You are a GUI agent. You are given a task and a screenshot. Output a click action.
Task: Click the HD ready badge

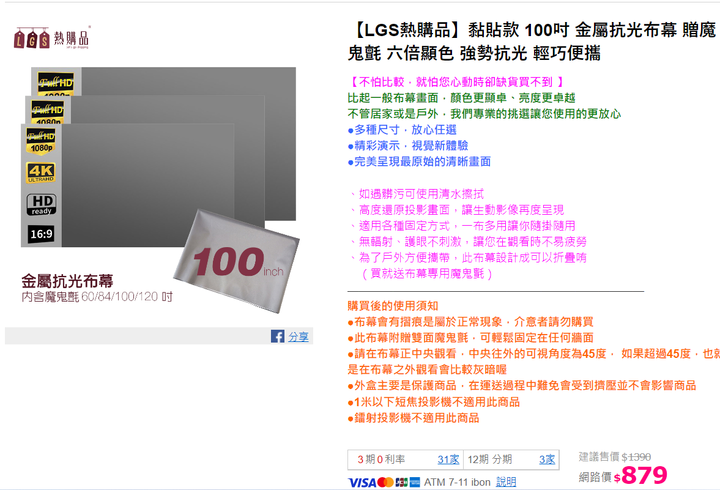(x=41, y=204)
